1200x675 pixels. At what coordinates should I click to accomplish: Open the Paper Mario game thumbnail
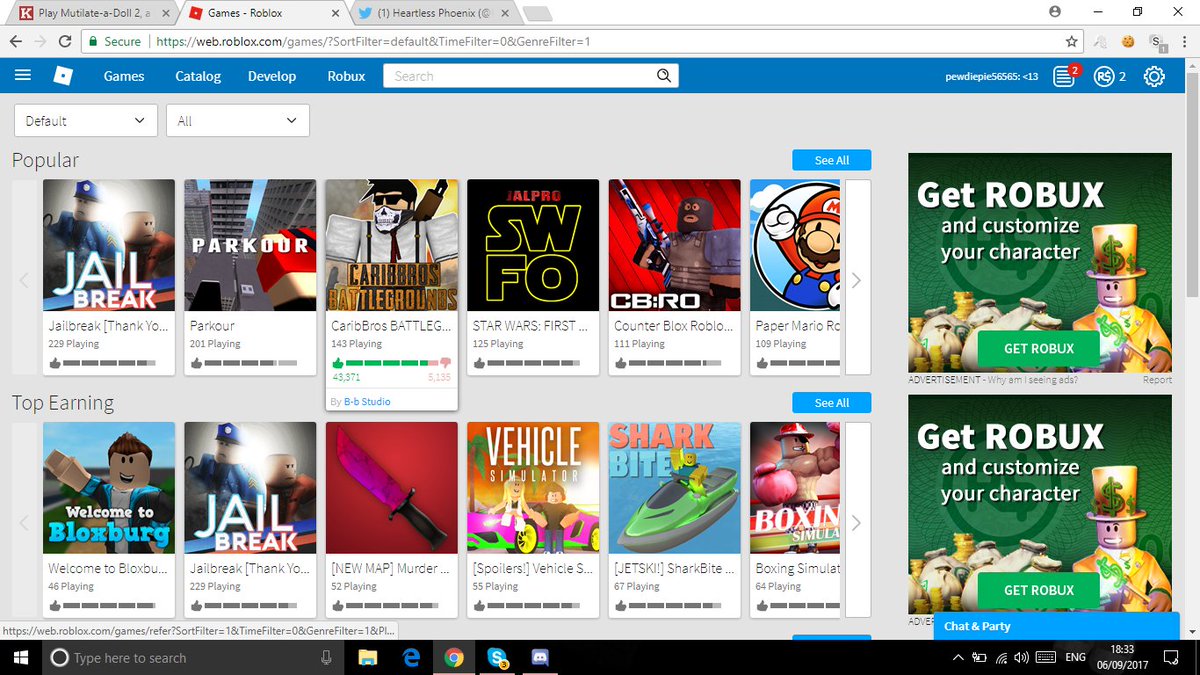tap(795, 246)
